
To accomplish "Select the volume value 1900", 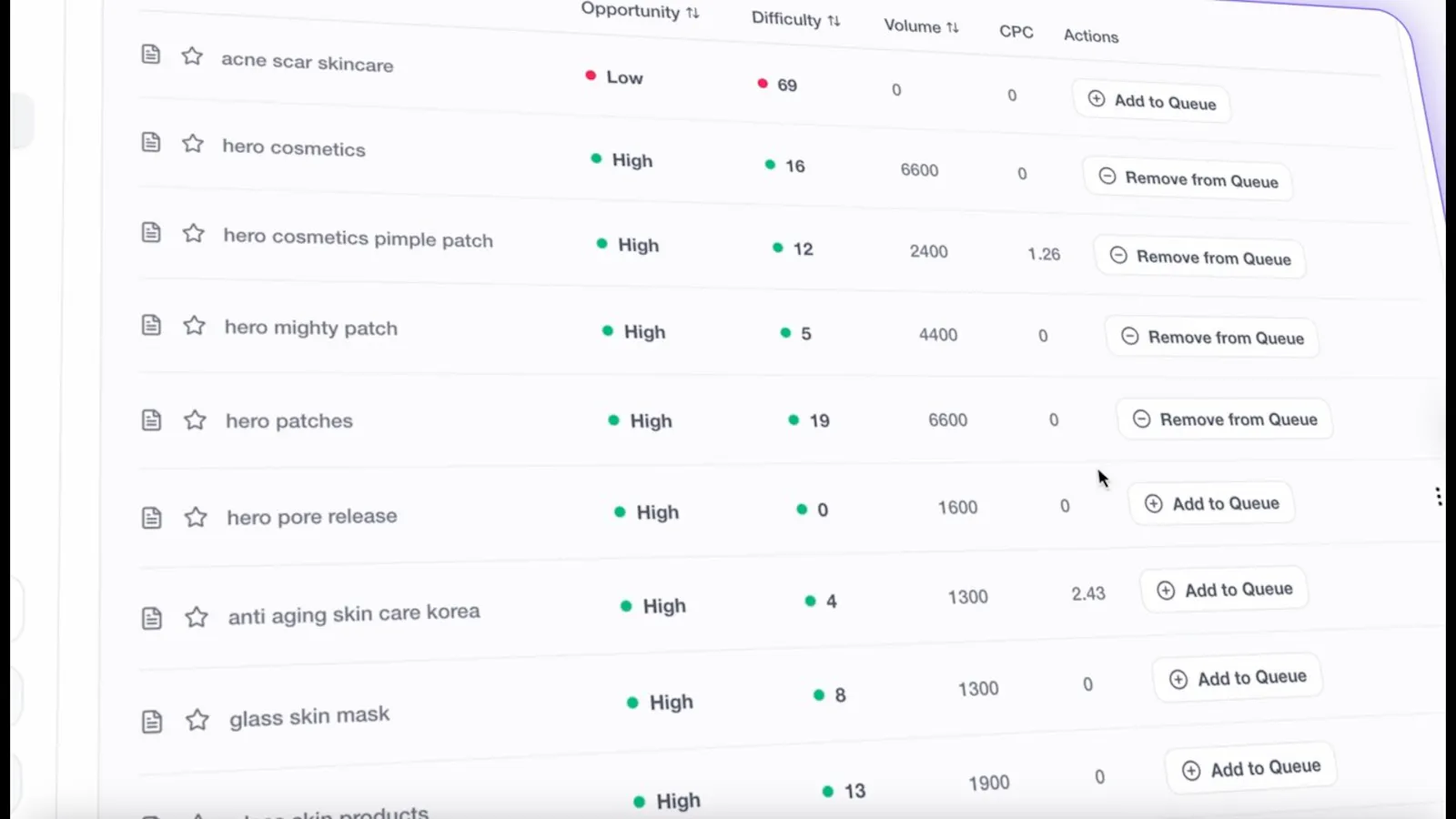I will [989, 783].
